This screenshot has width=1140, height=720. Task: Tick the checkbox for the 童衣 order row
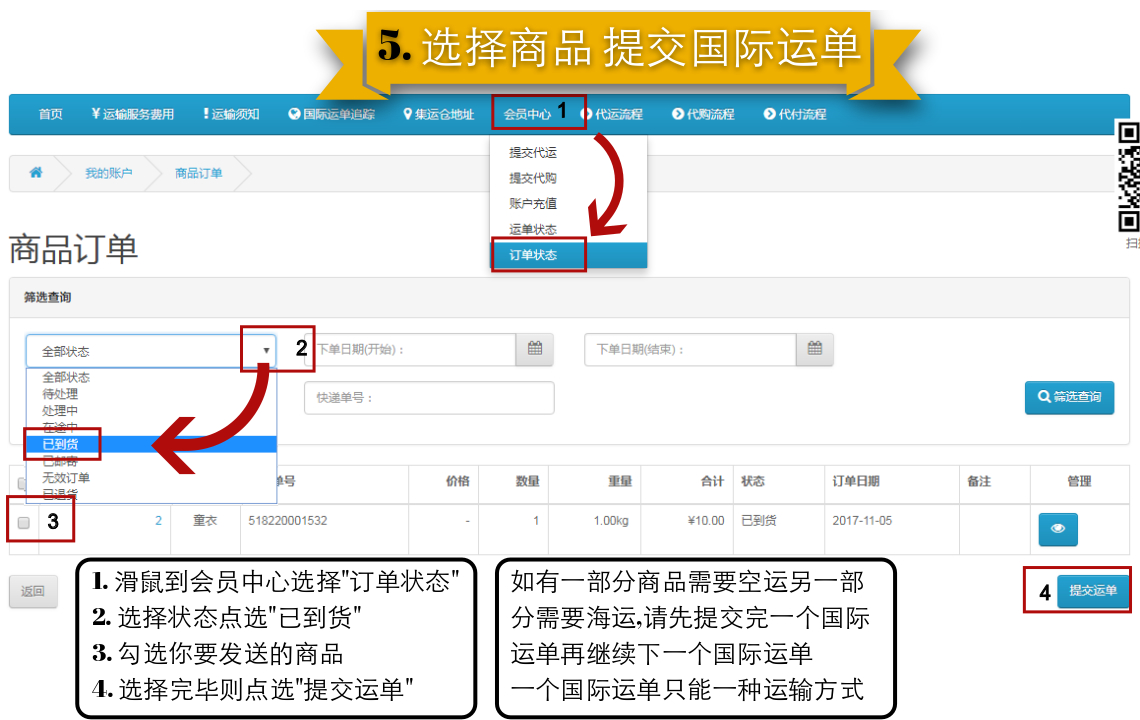pos(24,522)
